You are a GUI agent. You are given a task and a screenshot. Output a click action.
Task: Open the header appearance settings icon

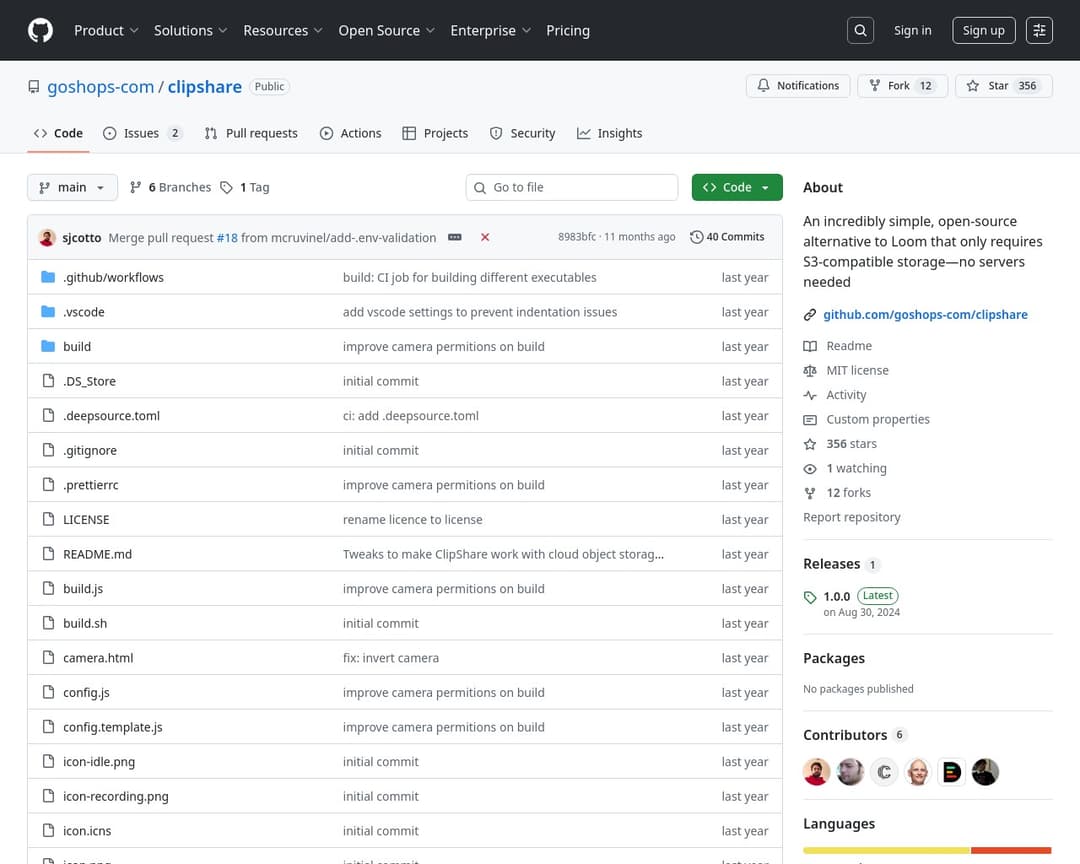(1039, 30)
